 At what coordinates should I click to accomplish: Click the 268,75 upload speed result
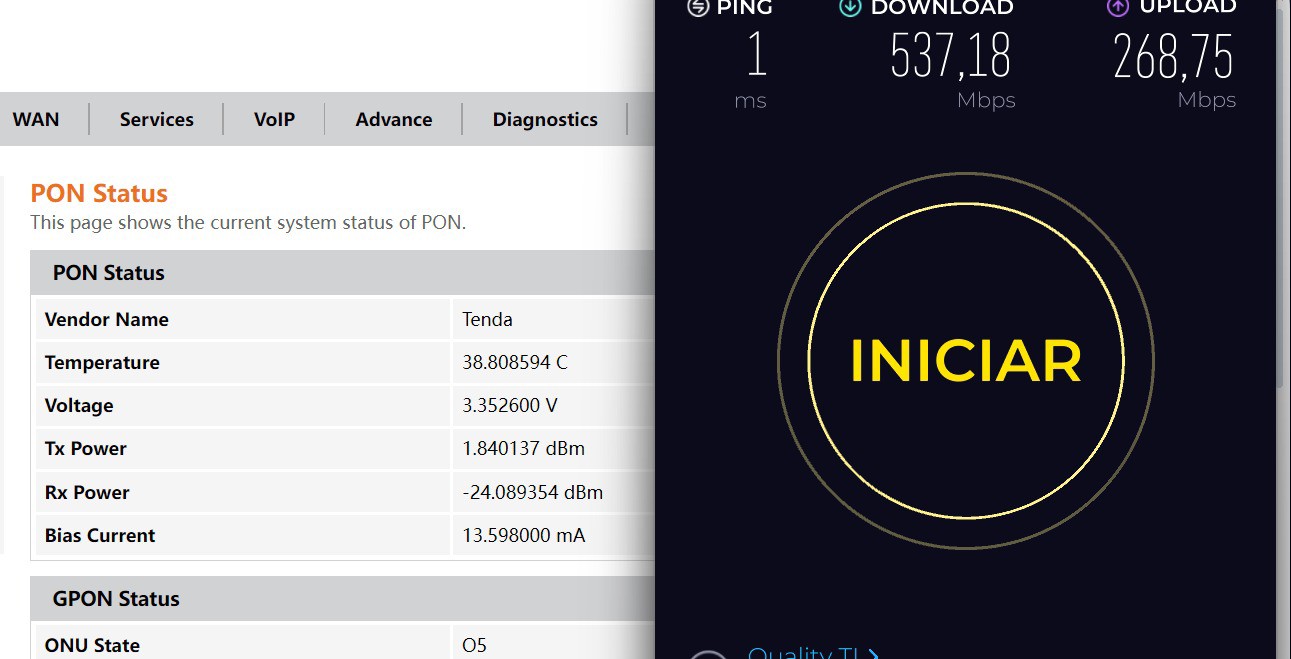(x=1173, y=56)
